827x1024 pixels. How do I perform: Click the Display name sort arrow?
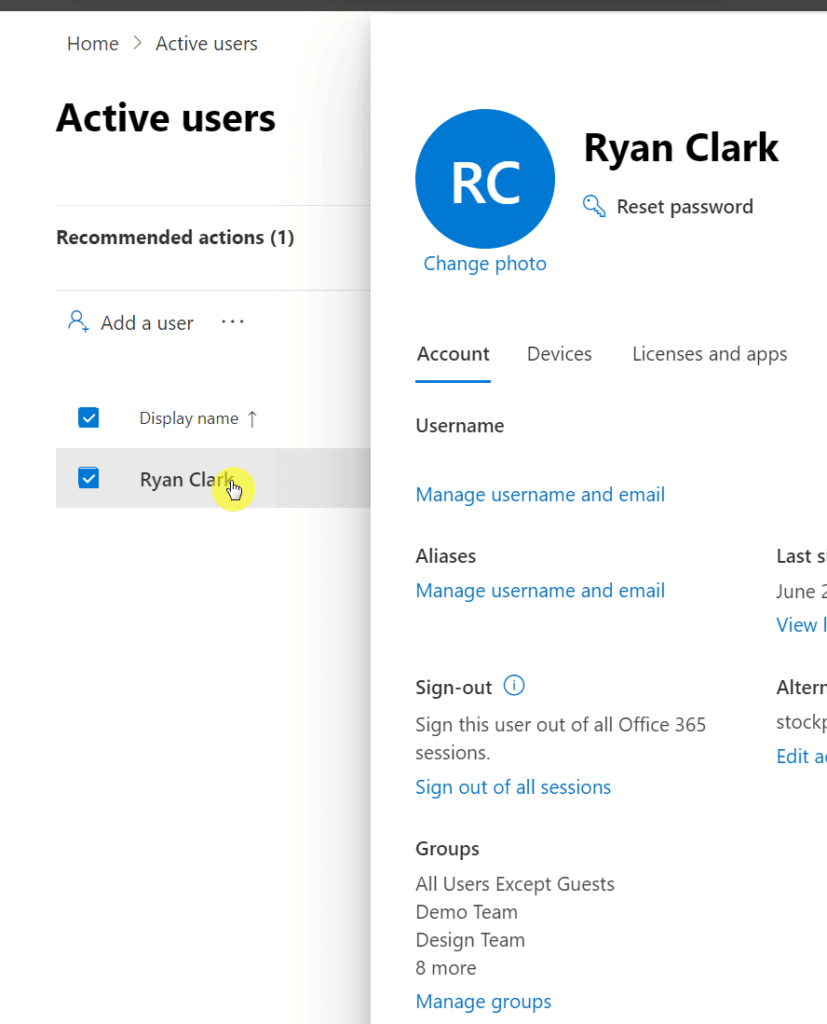[252, 419]
